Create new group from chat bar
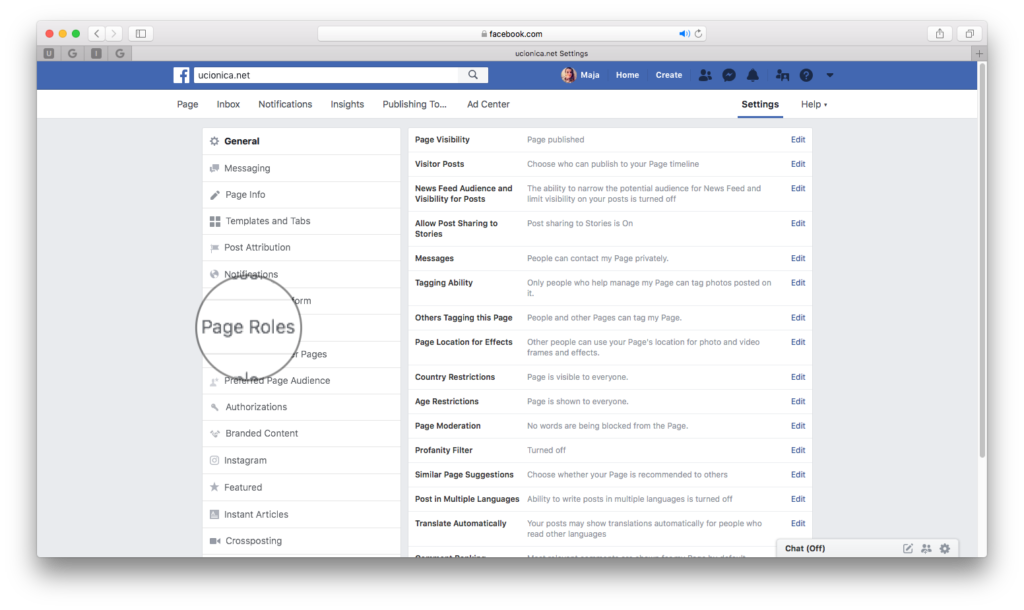 click(926, 548)
